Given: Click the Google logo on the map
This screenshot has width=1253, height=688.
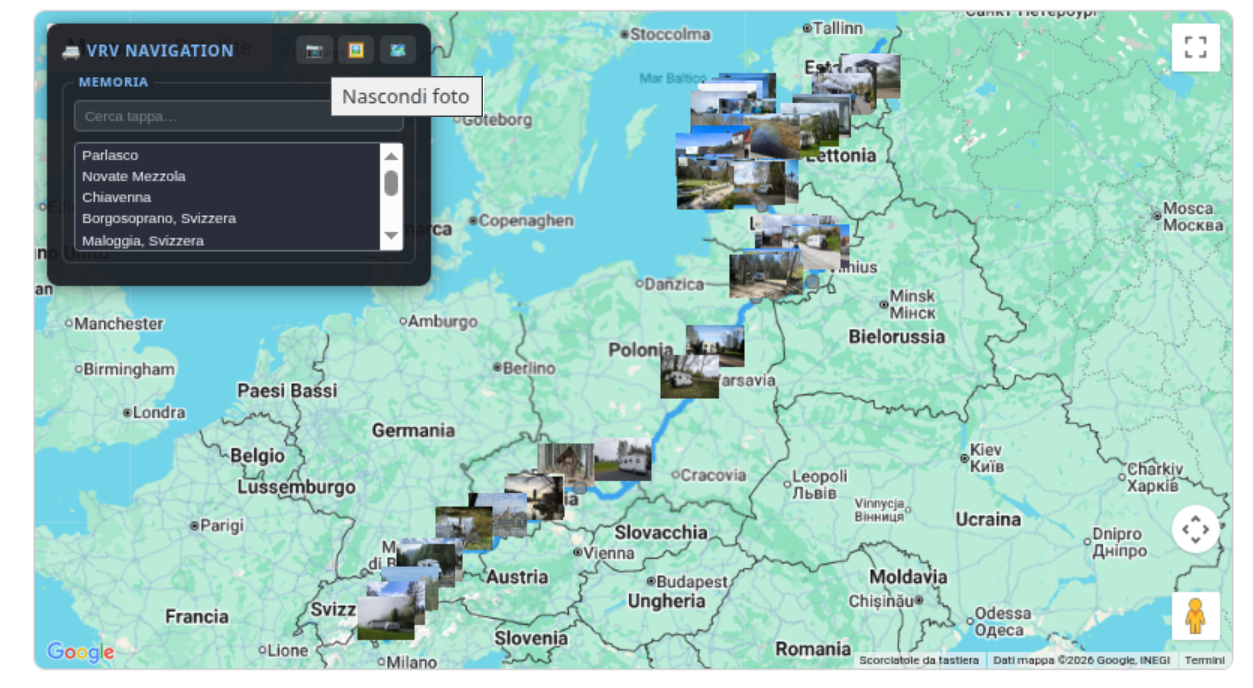Looking at the screenshot, I should 80,653.
